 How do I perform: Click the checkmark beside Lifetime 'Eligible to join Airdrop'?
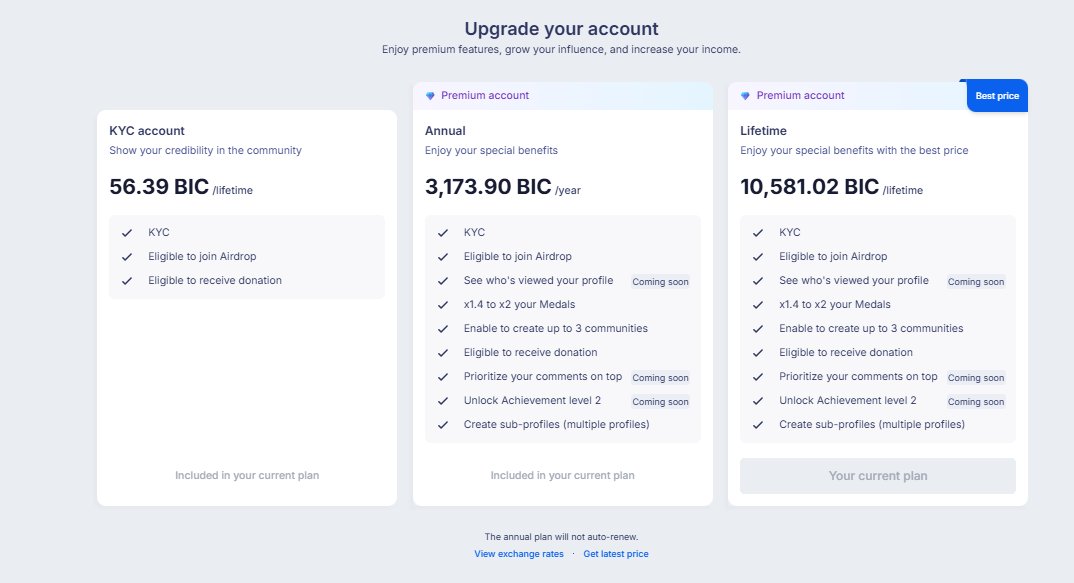pos(758,257)
